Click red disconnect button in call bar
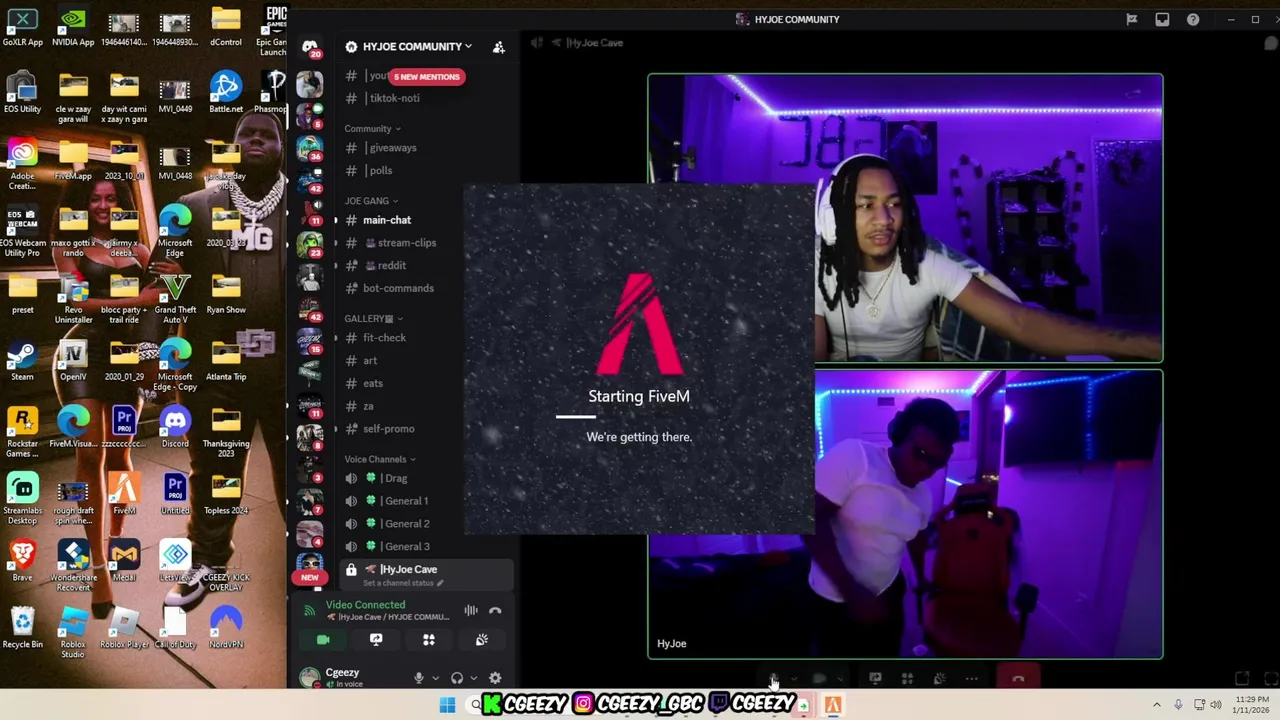The image size is (1280, 720). click(x=1018, y=679)
